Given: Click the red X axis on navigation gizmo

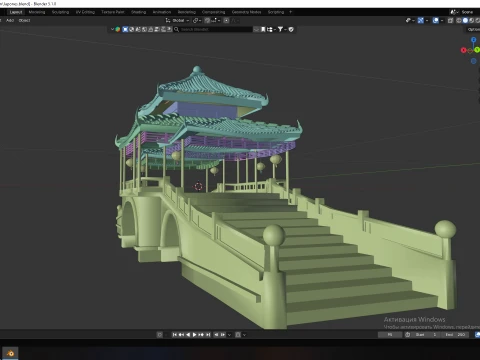Looking at the screenshot, I should 463,50.
